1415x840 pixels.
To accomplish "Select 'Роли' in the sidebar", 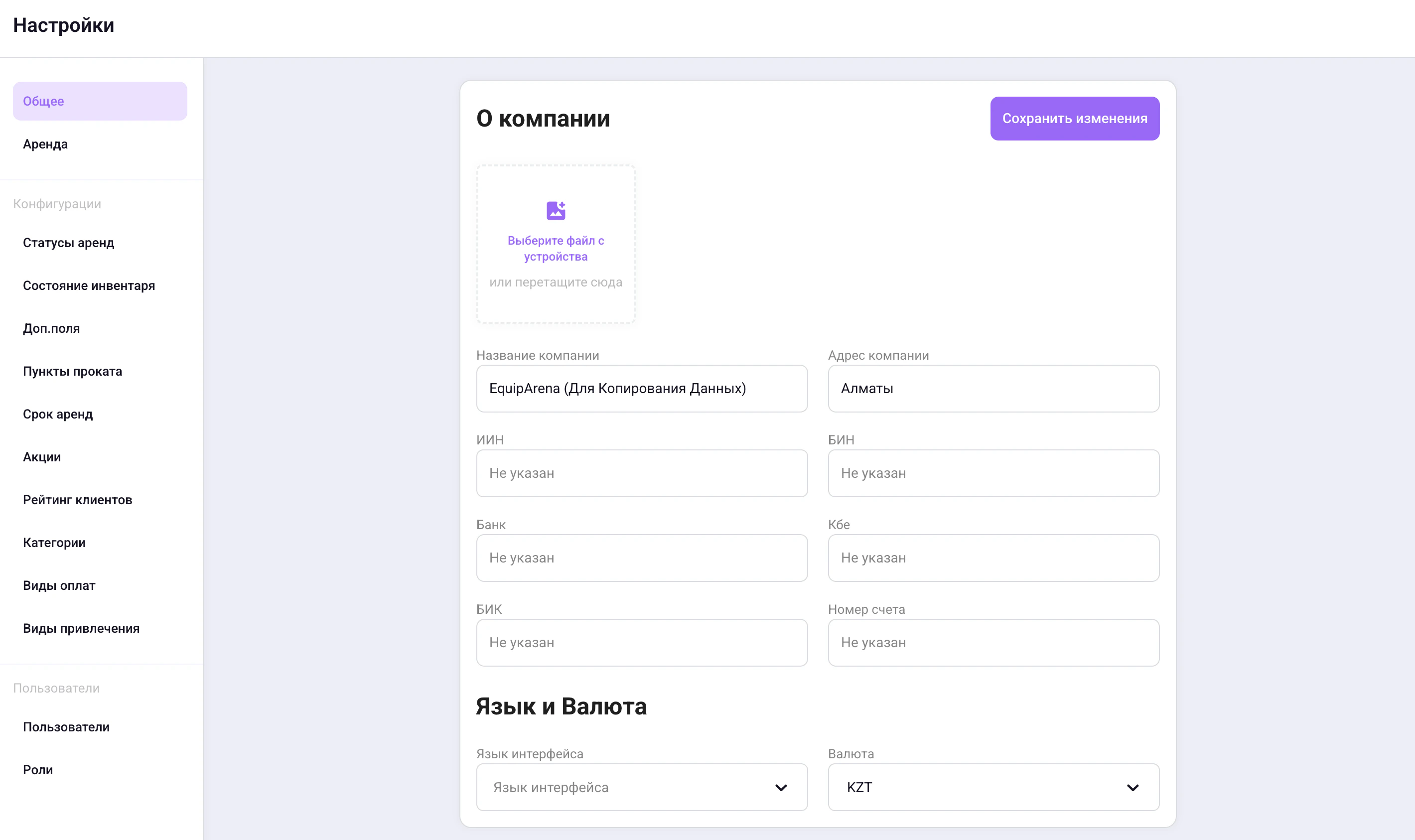I will point(38,770).
